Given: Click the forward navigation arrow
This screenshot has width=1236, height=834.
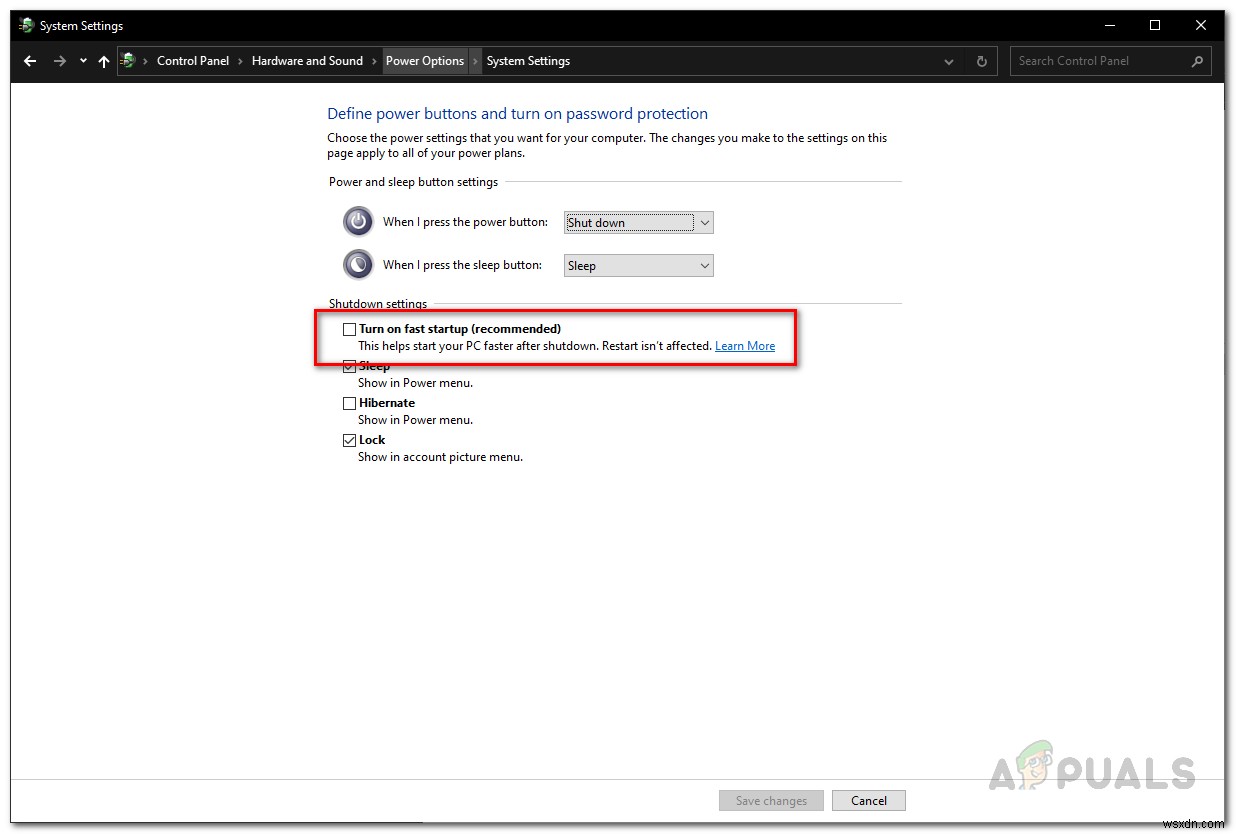Looking at the screenshot, I should click(x=58, y=61).
